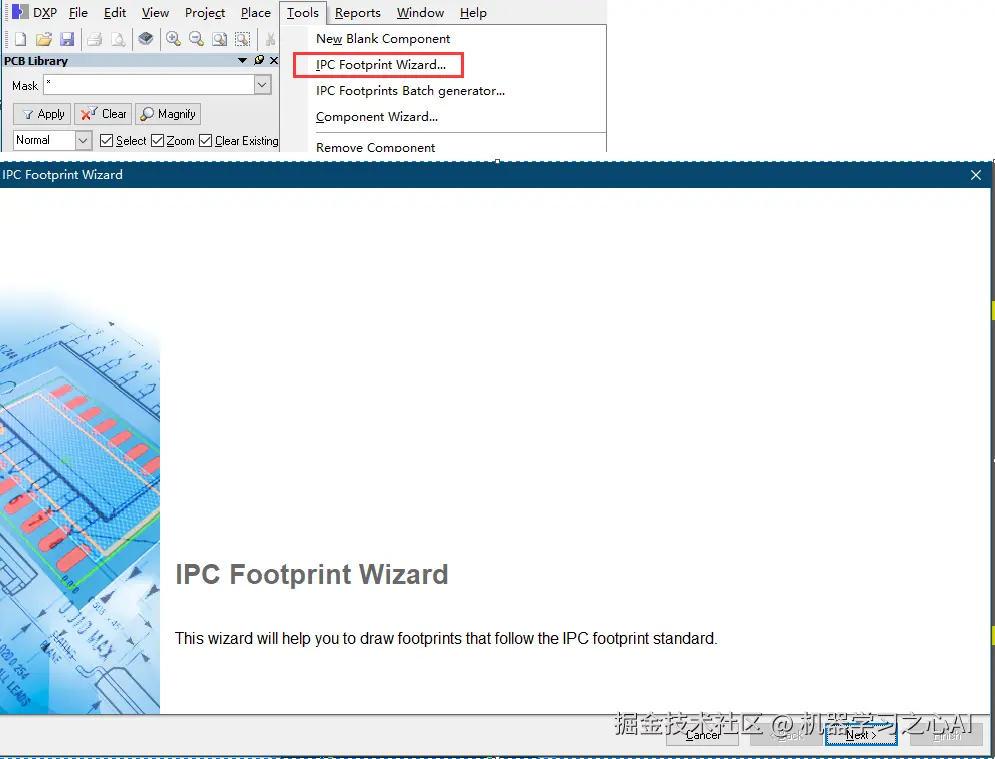Close the PCB Library panel
Image resolution: width=995 pixels, height=759 pixels.
click(273, 60)
